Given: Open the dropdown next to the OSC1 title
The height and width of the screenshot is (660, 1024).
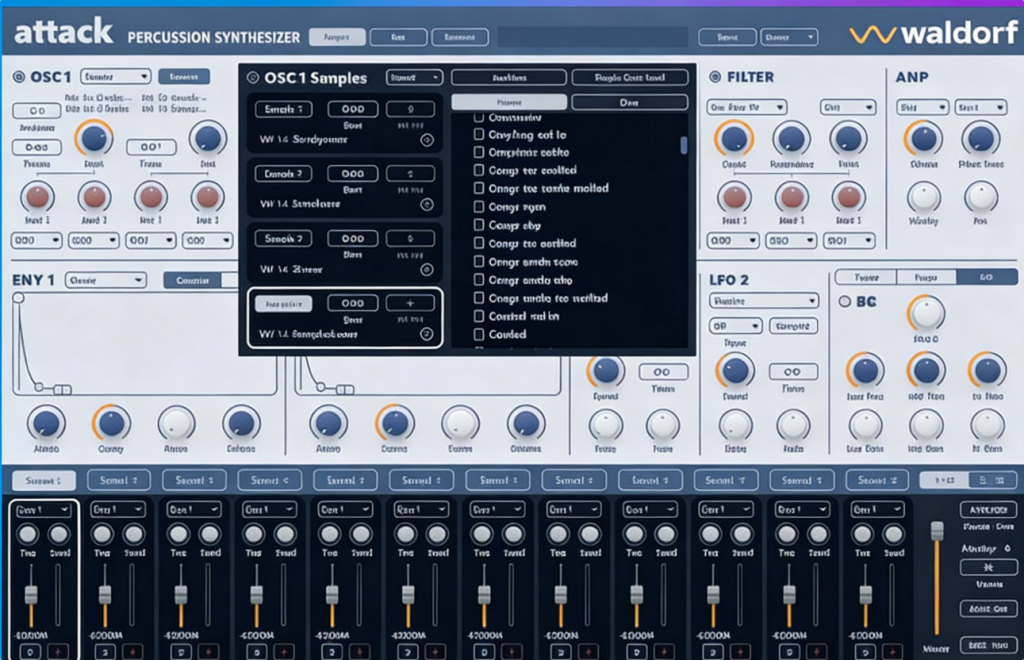Looking at the screenshot, I should pos(116,76).
